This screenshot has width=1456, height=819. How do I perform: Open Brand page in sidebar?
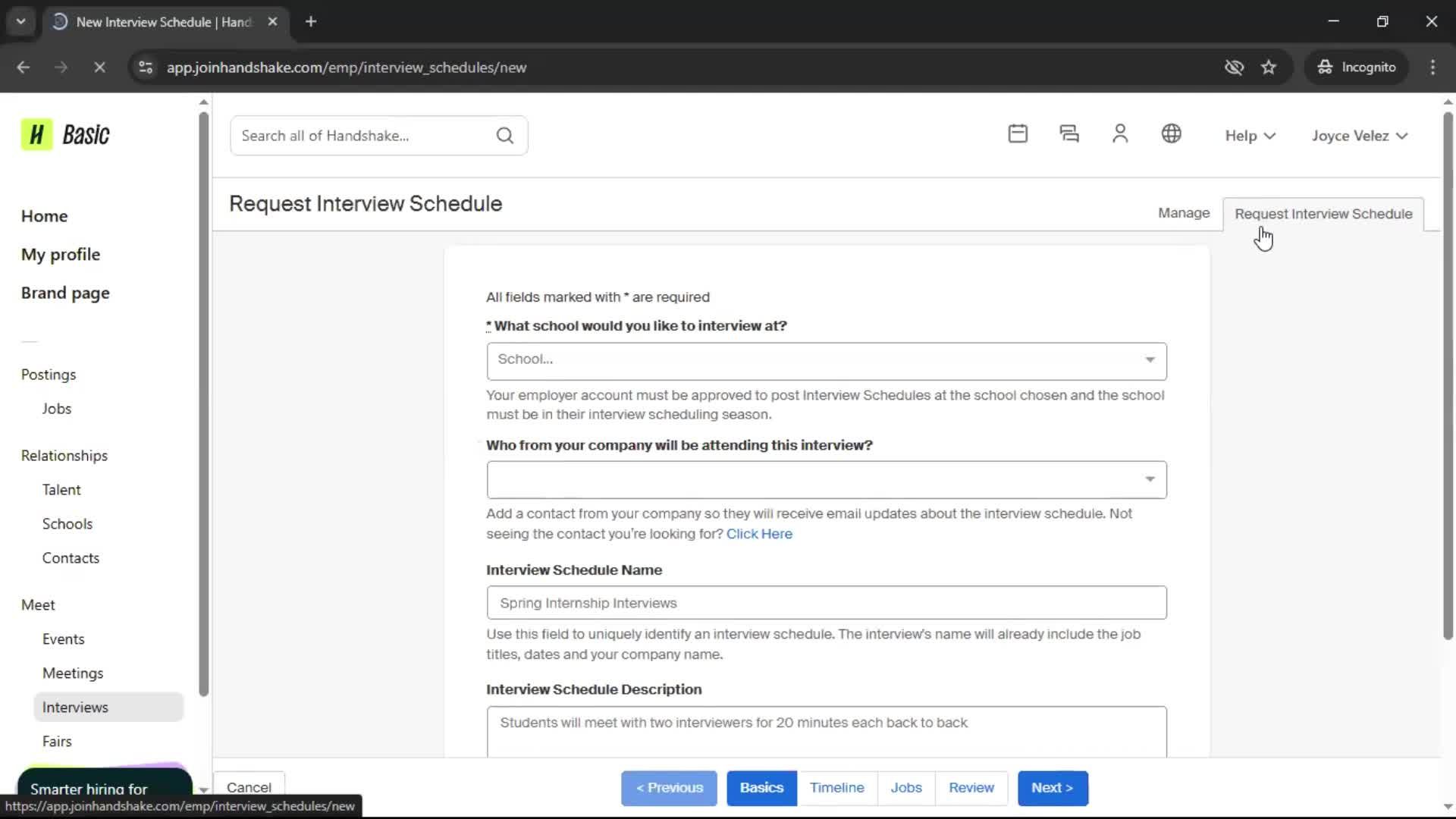[65, 293]
